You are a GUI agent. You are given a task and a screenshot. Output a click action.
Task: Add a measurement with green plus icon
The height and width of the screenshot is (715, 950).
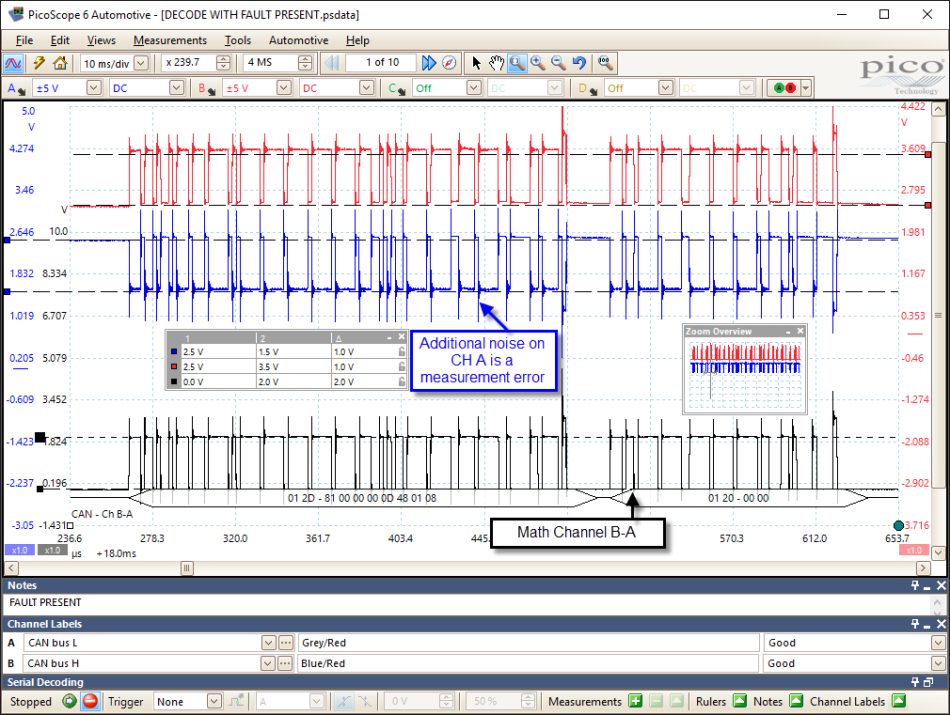[x=635, y=701]
